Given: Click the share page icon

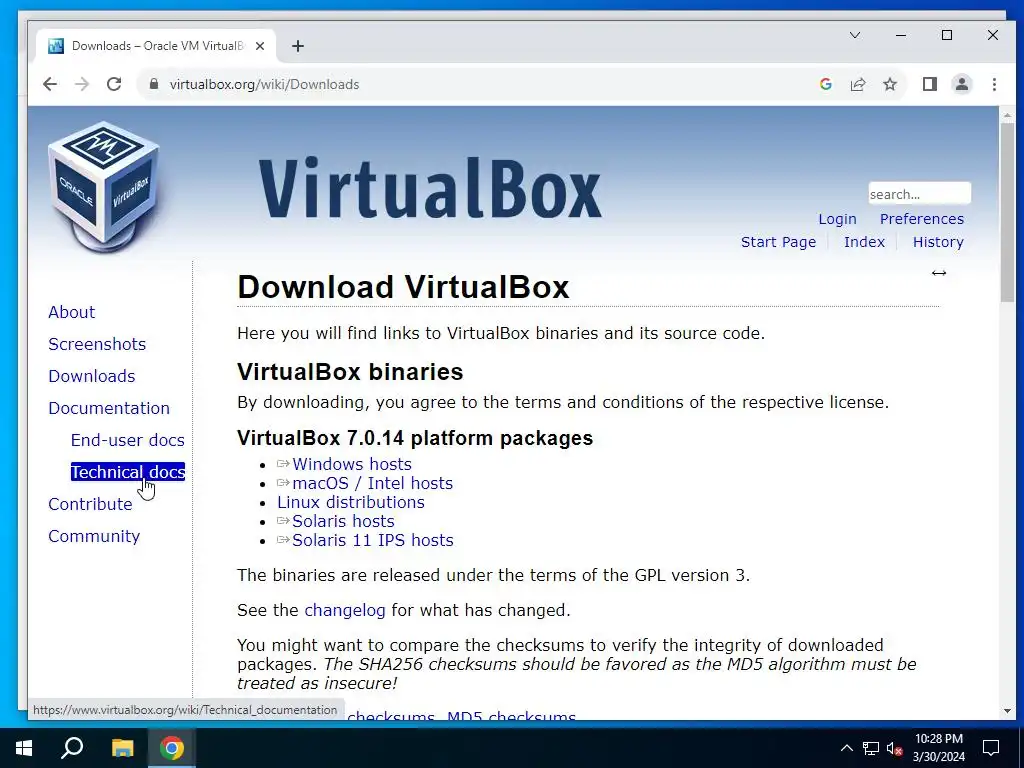Looking at the screenshot, I should click(x=857, y=84).
